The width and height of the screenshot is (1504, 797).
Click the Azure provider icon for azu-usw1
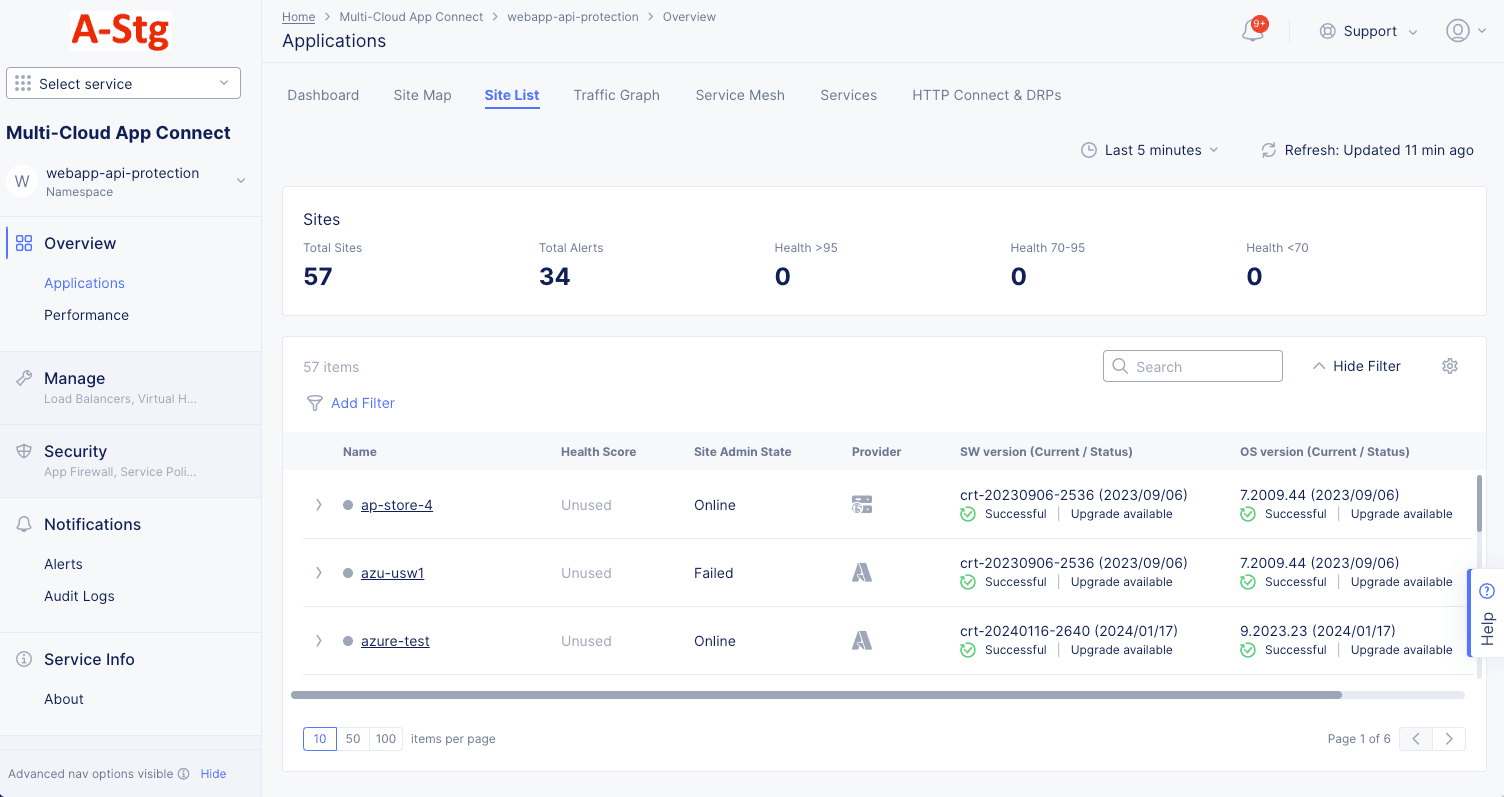tap(861, 573)
